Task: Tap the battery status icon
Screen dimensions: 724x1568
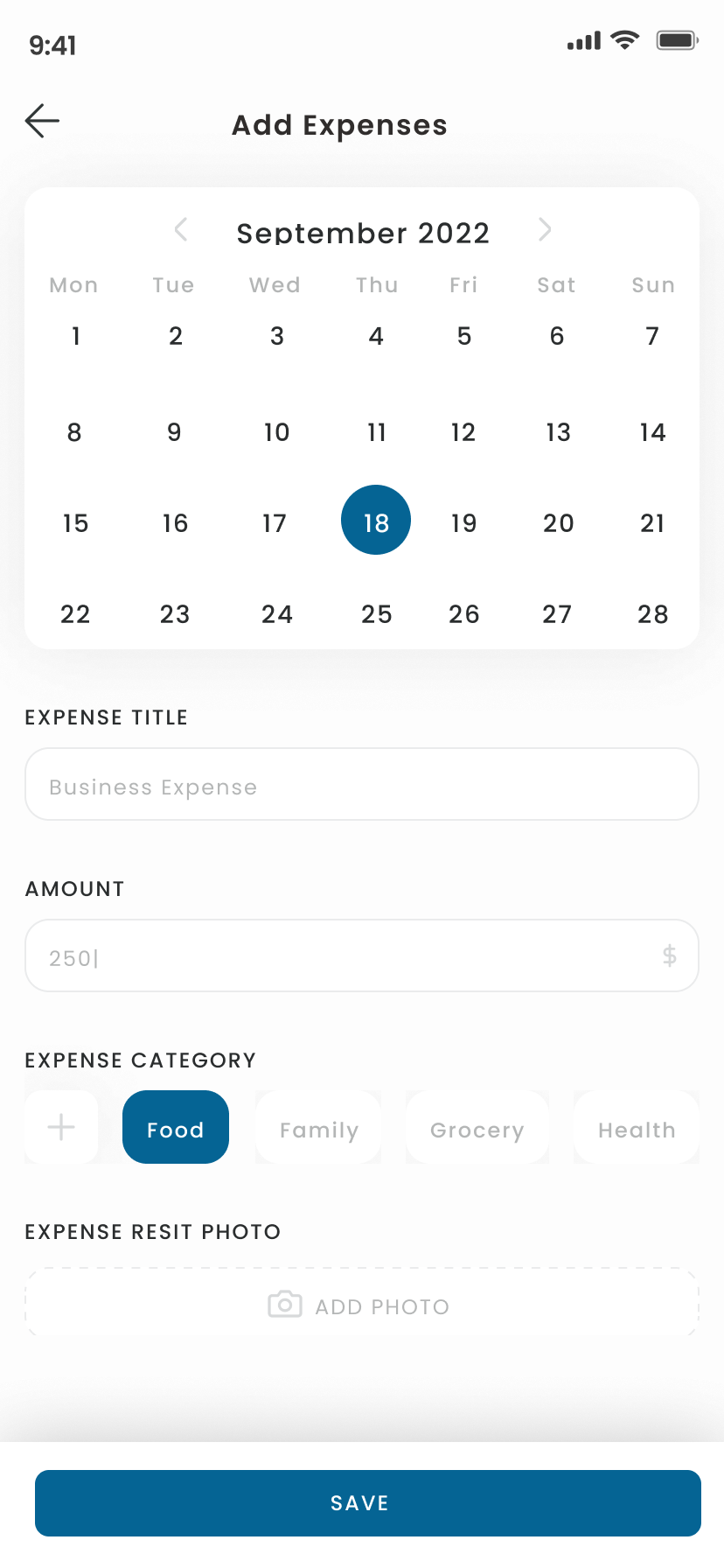Action: (x=678, y=40)
